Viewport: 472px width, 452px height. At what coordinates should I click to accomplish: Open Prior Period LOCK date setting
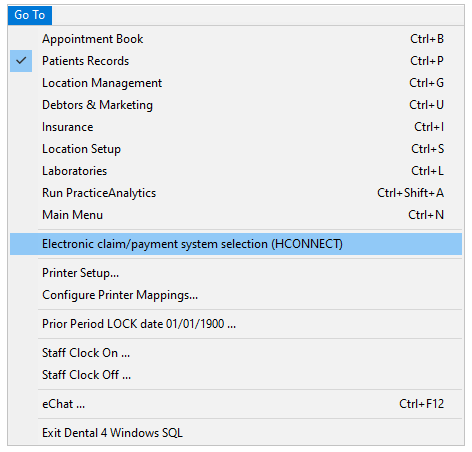click(x=236, y=324)
